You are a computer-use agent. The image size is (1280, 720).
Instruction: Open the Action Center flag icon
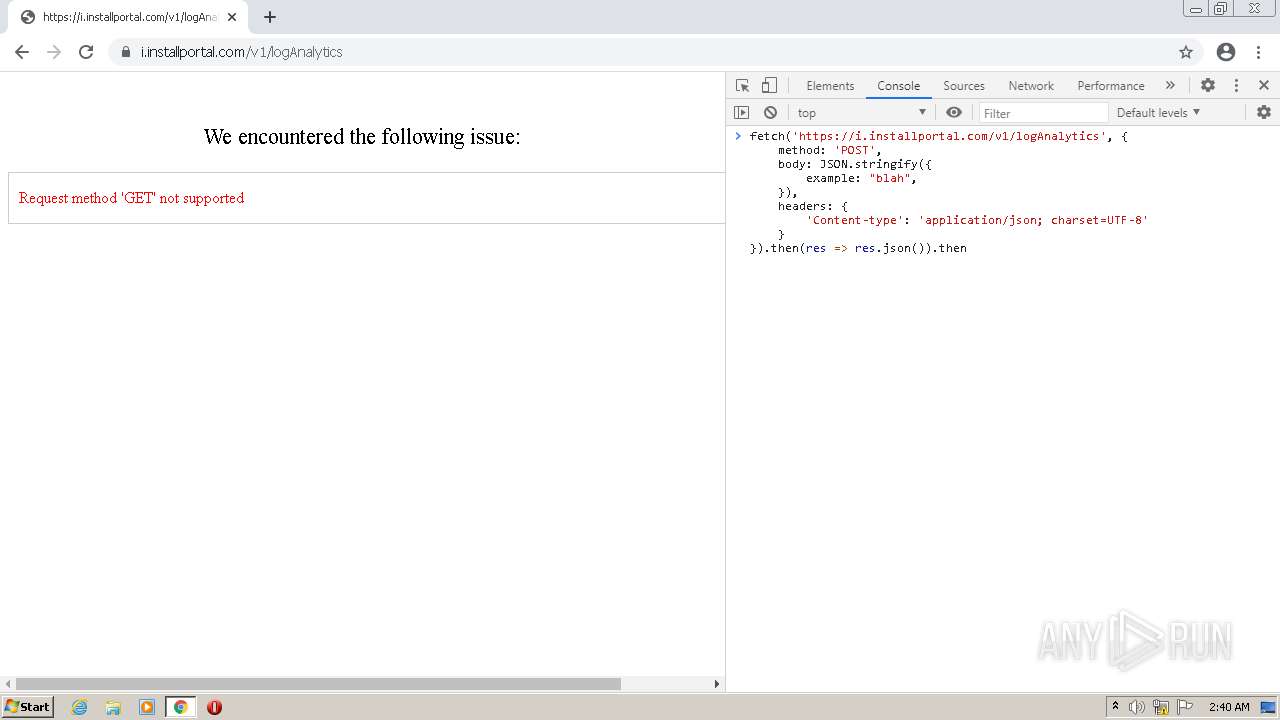(x=1185, y=707)
